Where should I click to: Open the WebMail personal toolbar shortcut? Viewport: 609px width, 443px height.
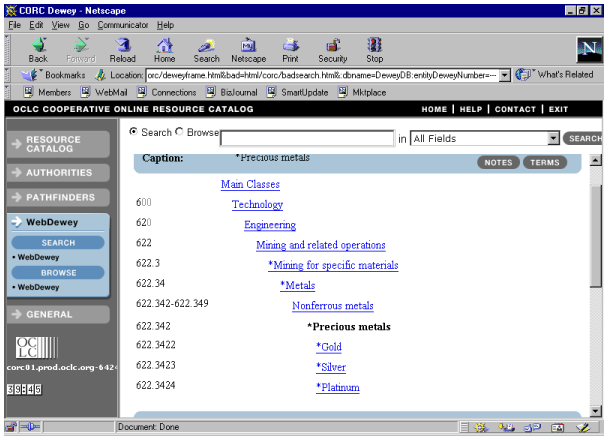coord(104,92)
